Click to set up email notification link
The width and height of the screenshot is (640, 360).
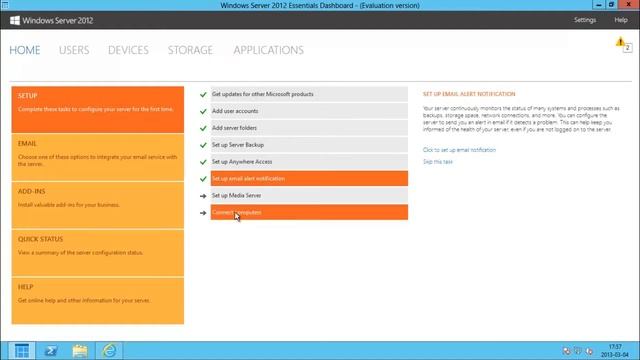[x=459, y=150]
